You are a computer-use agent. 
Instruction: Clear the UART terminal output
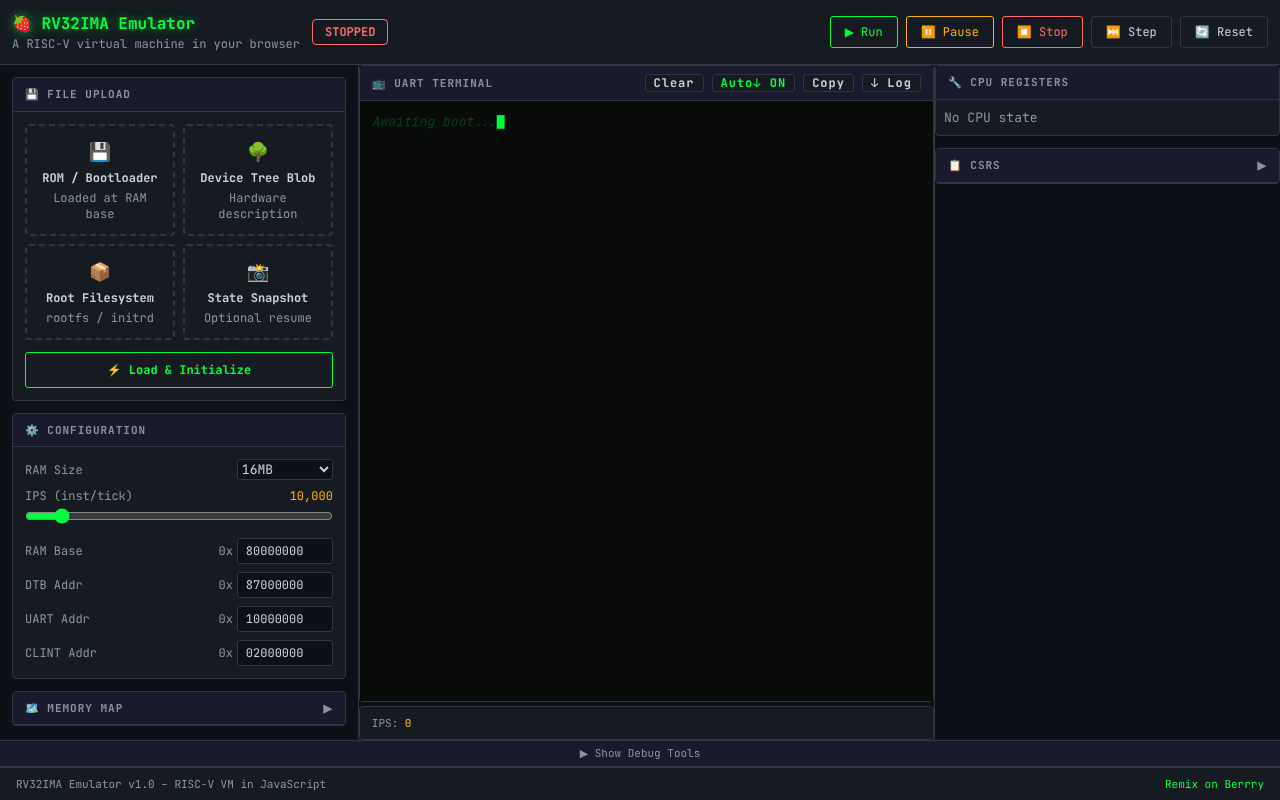click(x=674, y=83)
